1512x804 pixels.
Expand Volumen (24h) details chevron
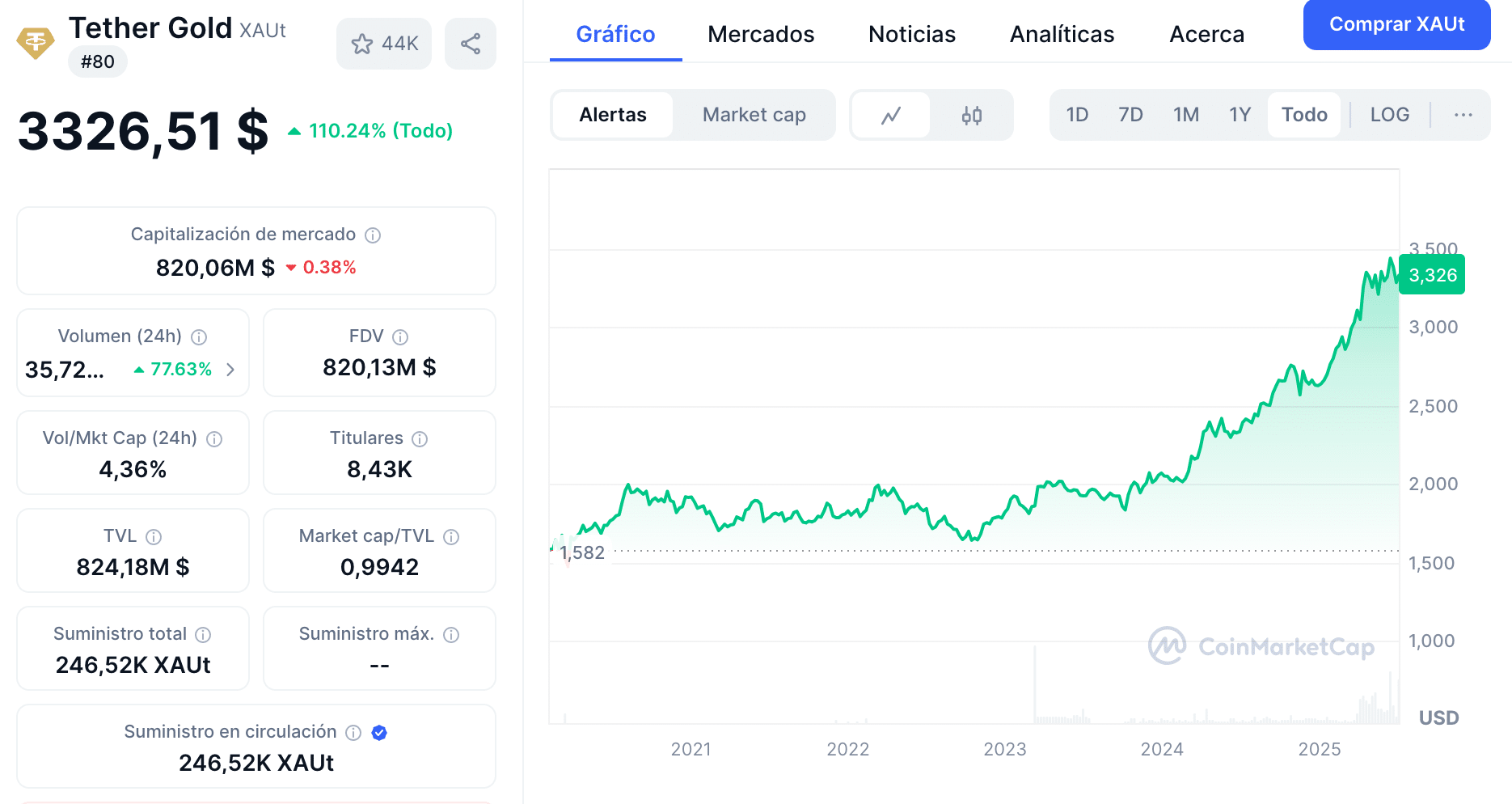click(x=230, y=370)
